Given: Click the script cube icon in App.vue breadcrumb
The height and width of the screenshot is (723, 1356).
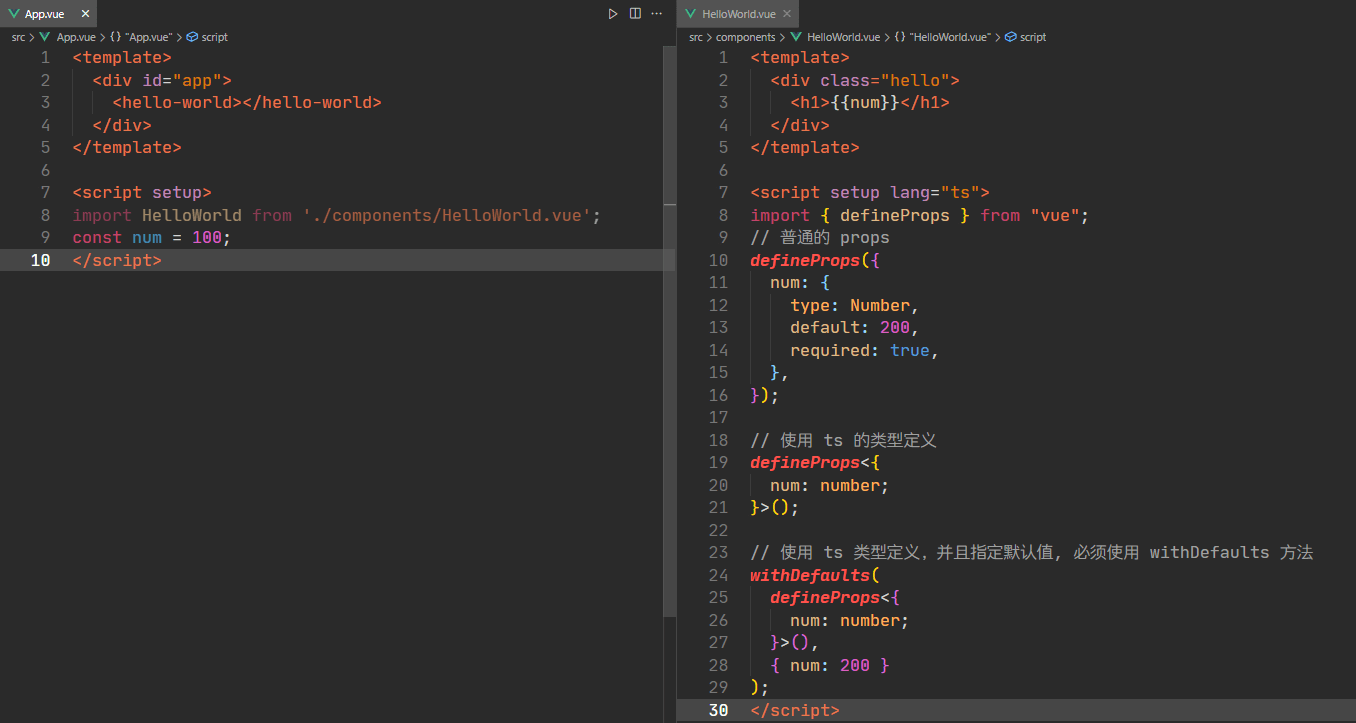Looking at the screenshot, I should [x=193, y=37].
